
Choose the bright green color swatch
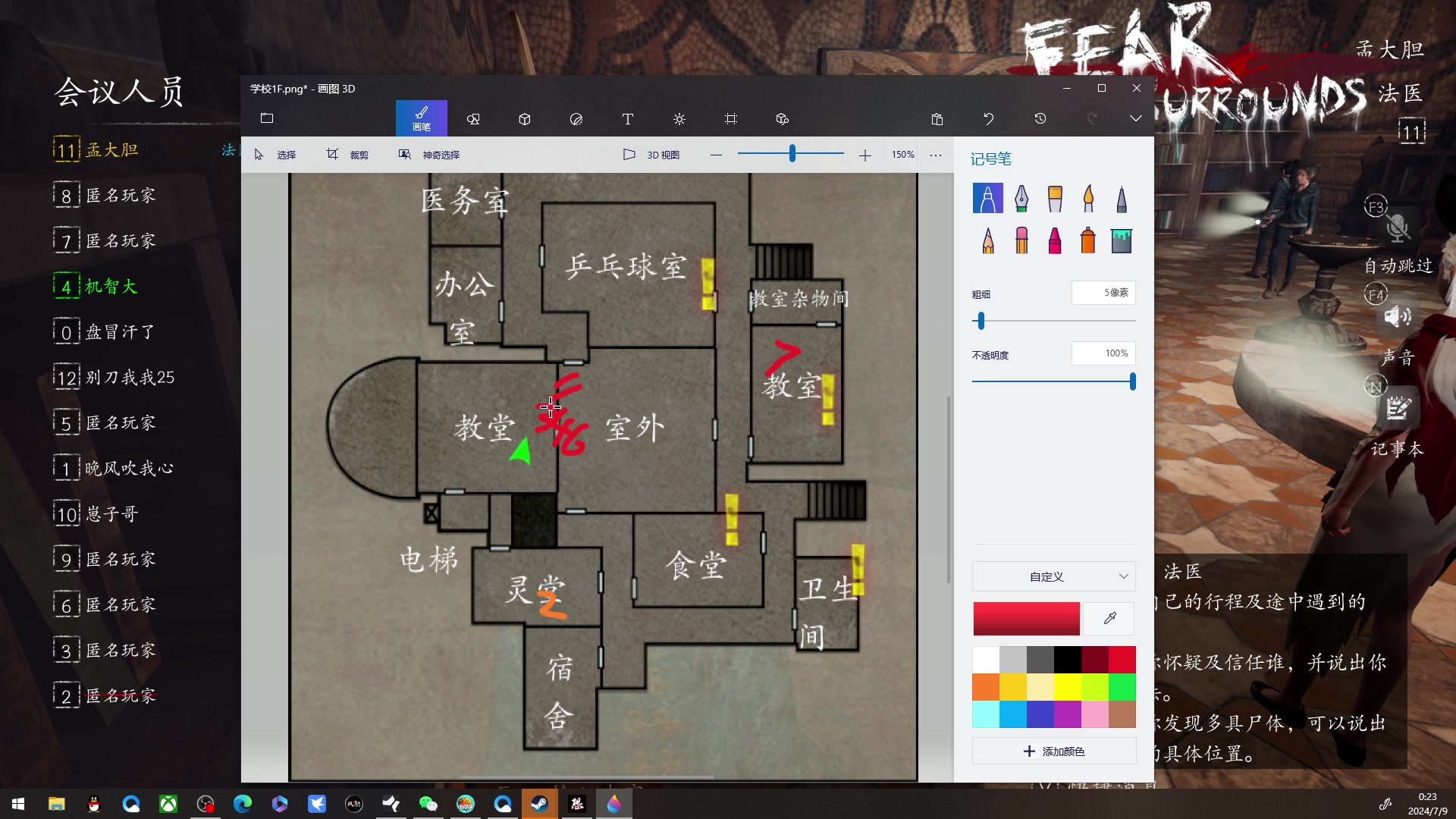[1122, 687]
